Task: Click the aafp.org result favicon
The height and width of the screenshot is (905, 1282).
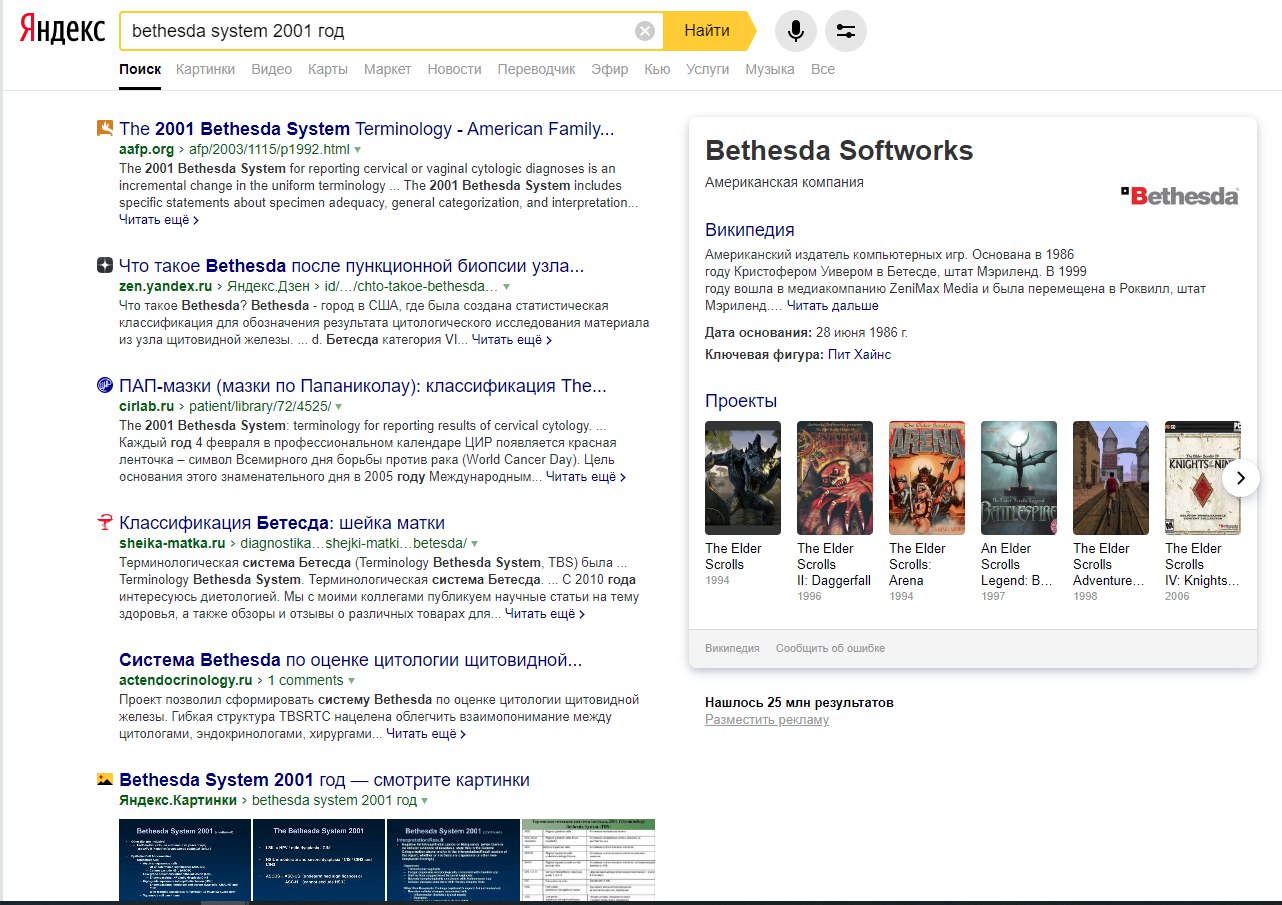Action: (105, 128)
